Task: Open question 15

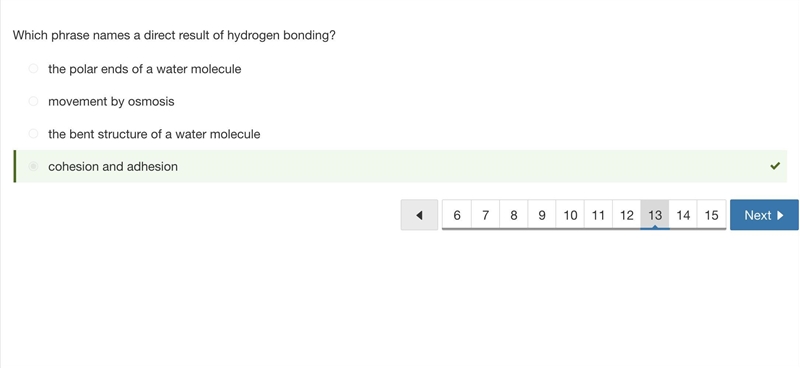Action: tap(711, 215)
